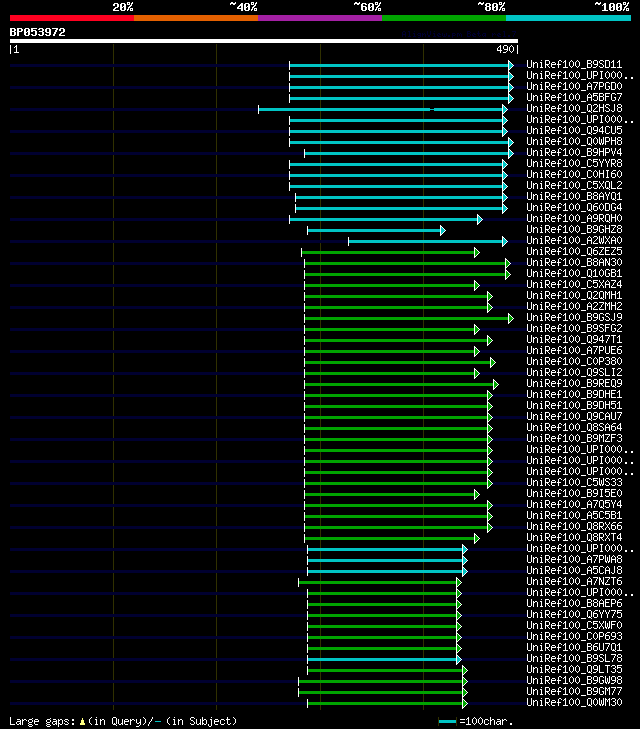Select the UniRef100_Q60DG4 label

tap(574, 207)
